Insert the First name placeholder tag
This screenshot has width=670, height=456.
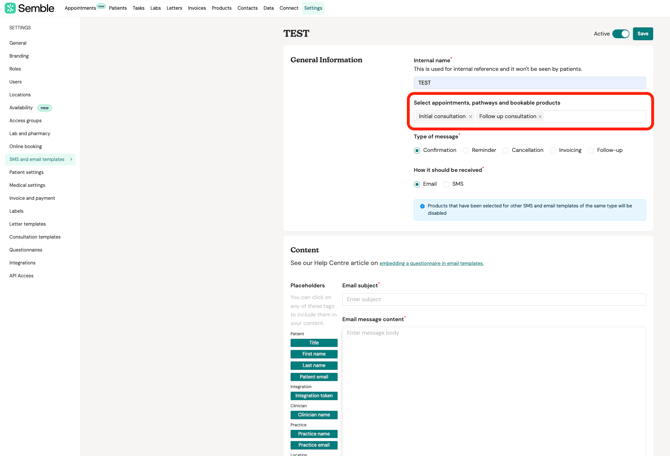tap(314, 354)
